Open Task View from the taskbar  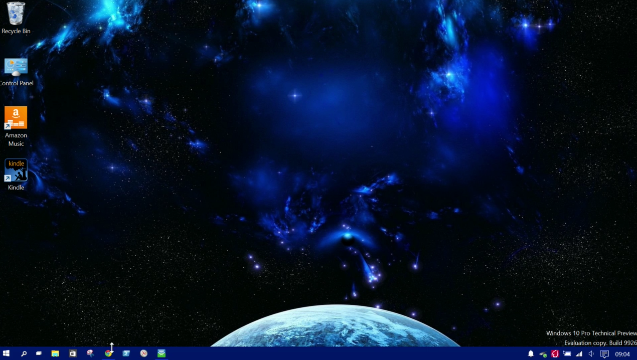[x=39, y=353]
